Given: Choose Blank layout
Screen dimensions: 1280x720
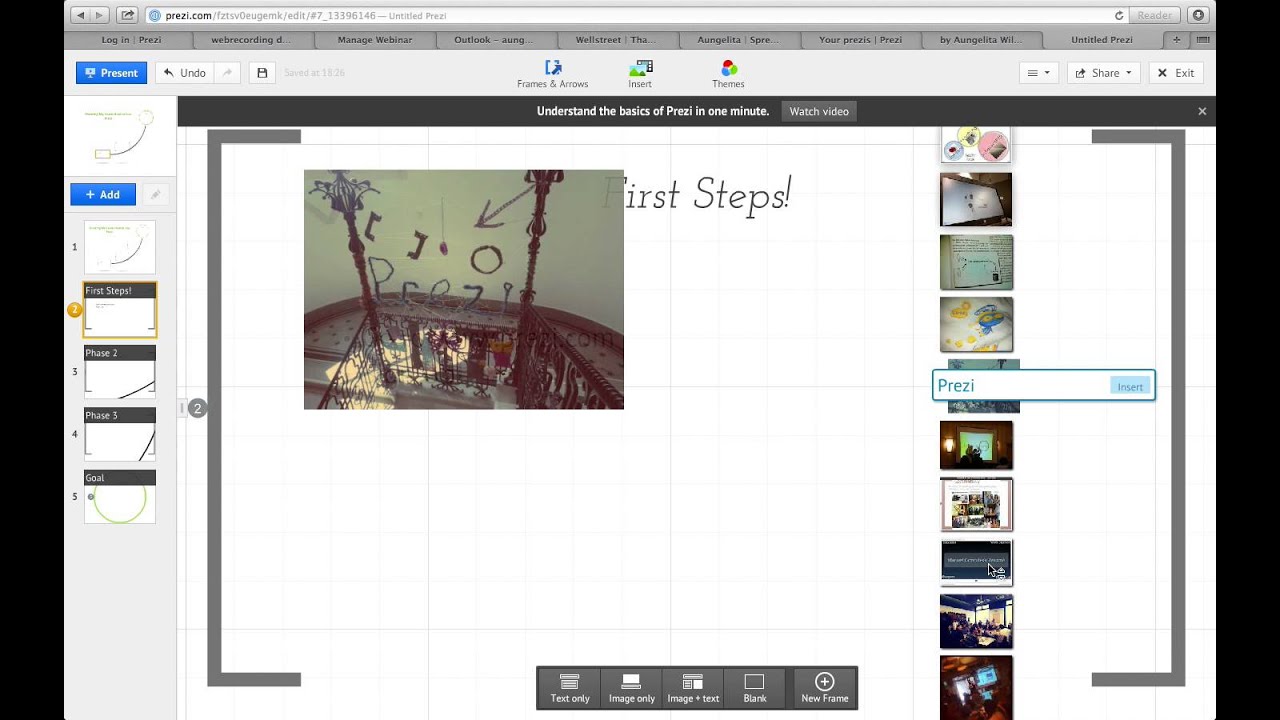Looking at the screenshot, I should (755, 688).
